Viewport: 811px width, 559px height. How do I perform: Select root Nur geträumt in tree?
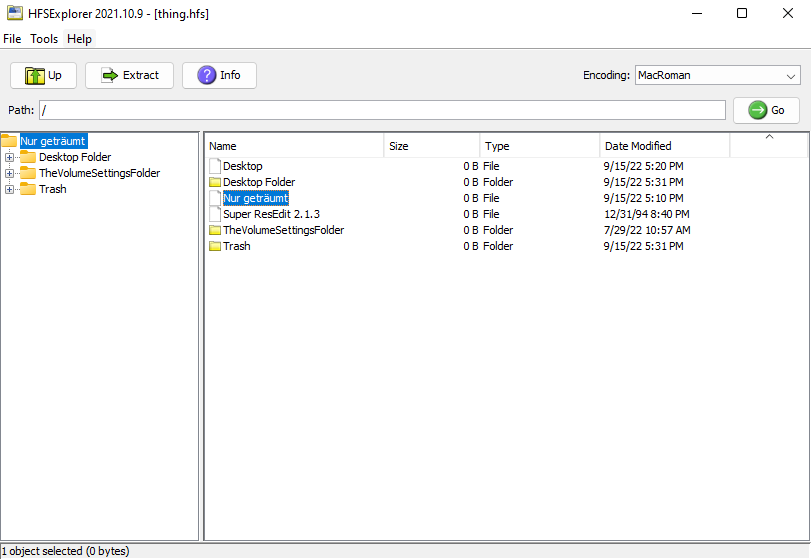coord(53,141)
